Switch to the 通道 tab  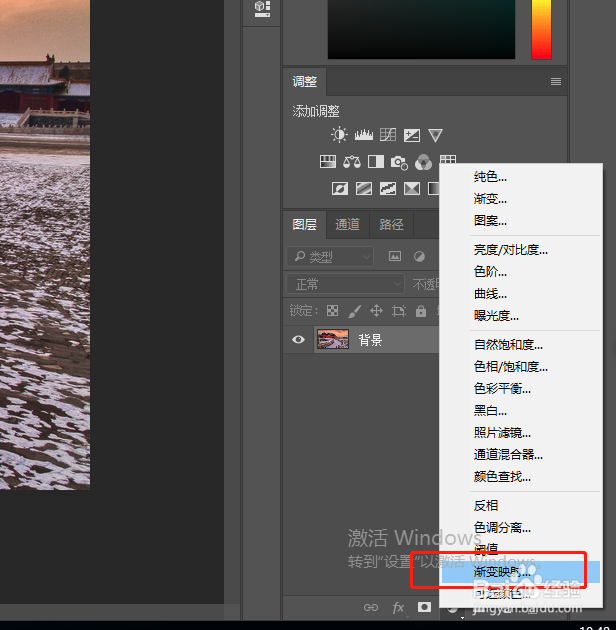coord(348,224)
